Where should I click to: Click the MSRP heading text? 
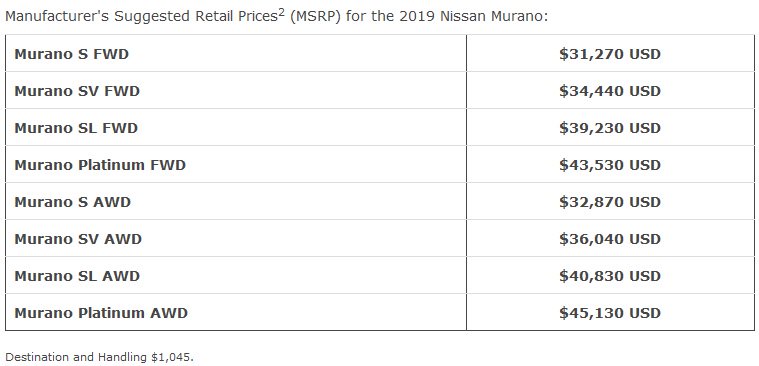click(315, 16)
